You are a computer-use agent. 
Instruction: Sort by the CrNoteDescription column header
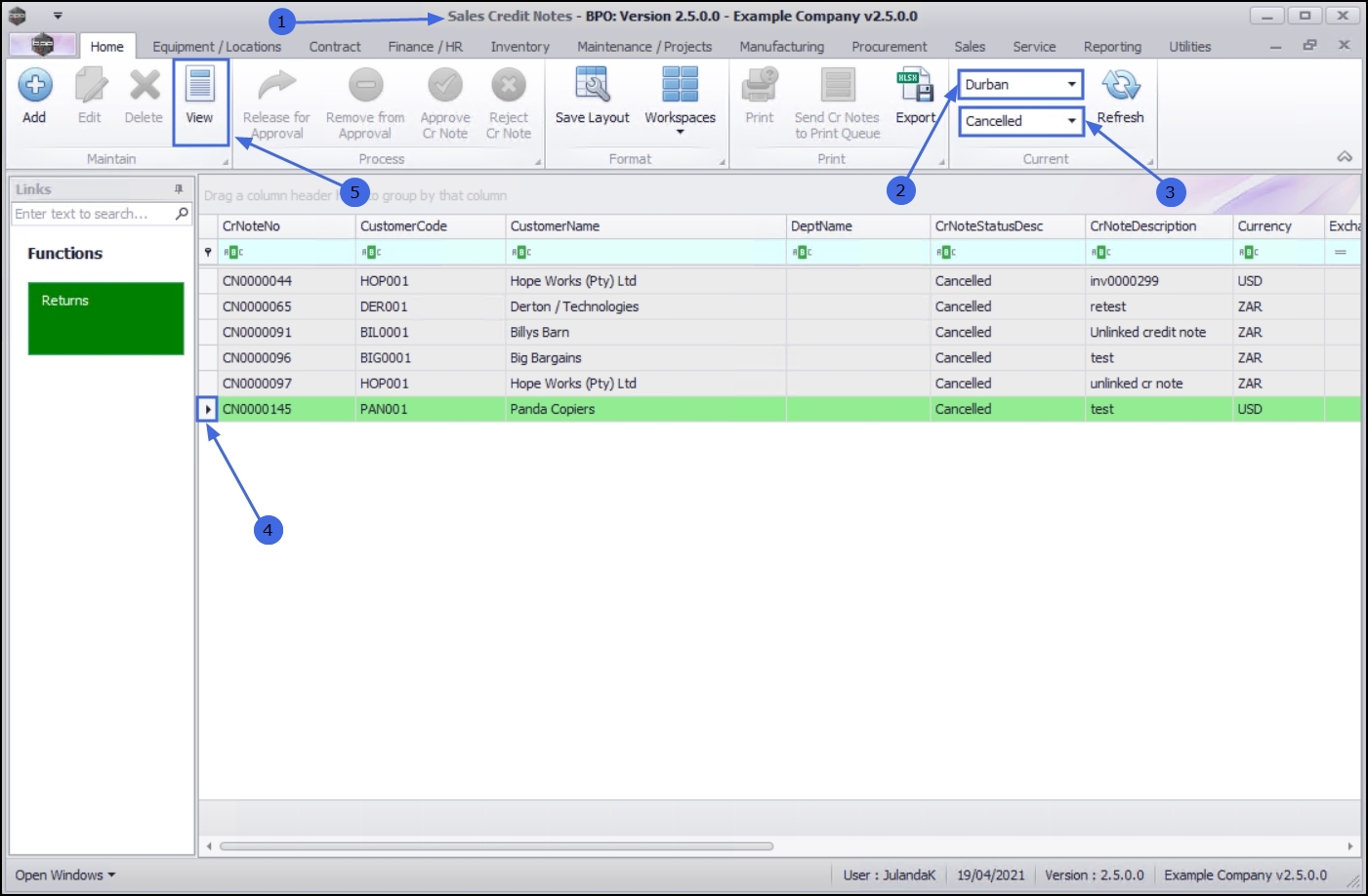coord(1159,226)
